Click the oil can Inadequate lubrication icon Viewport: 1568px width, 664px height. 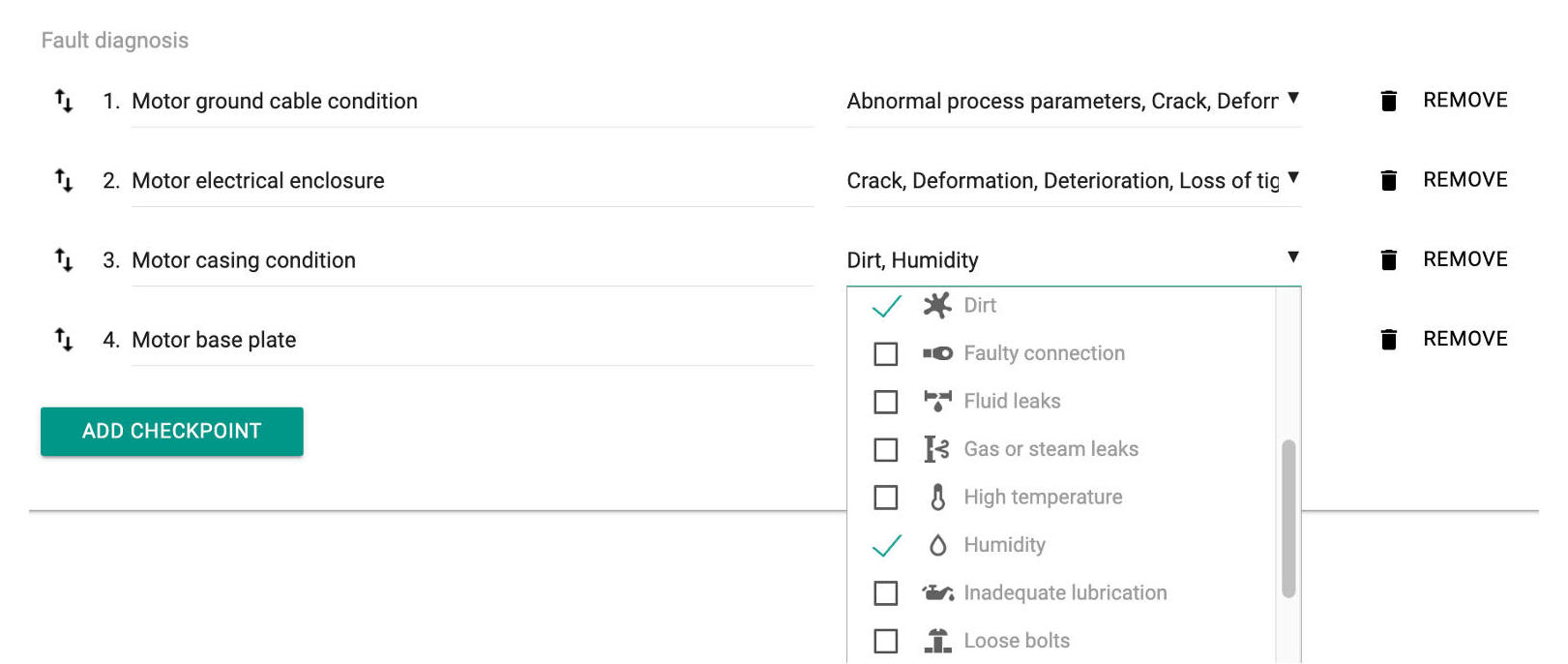point(937,592)
